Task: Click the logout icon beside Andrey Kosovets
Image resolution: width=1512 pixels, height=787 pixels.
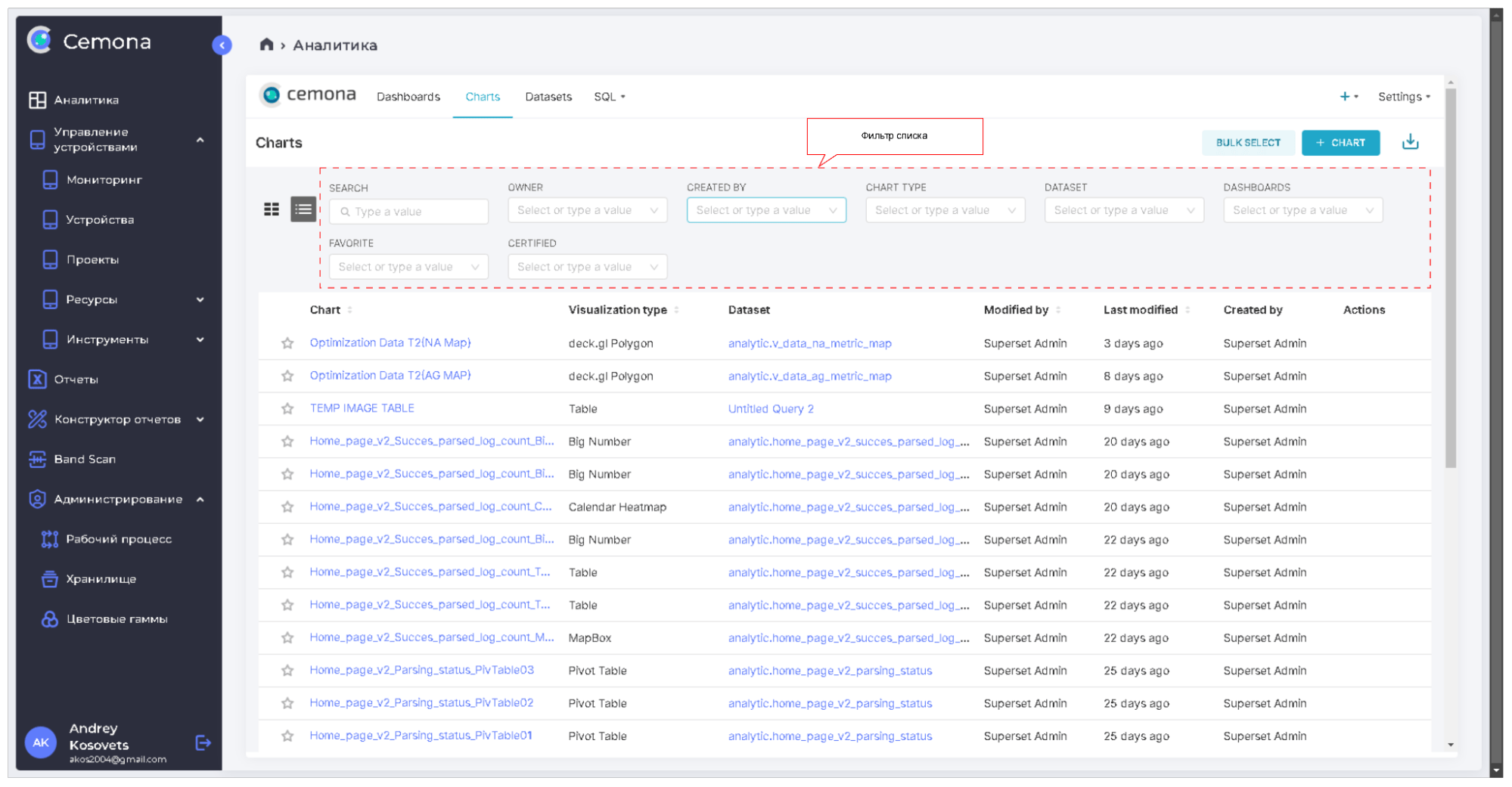Action: (203, 743)
